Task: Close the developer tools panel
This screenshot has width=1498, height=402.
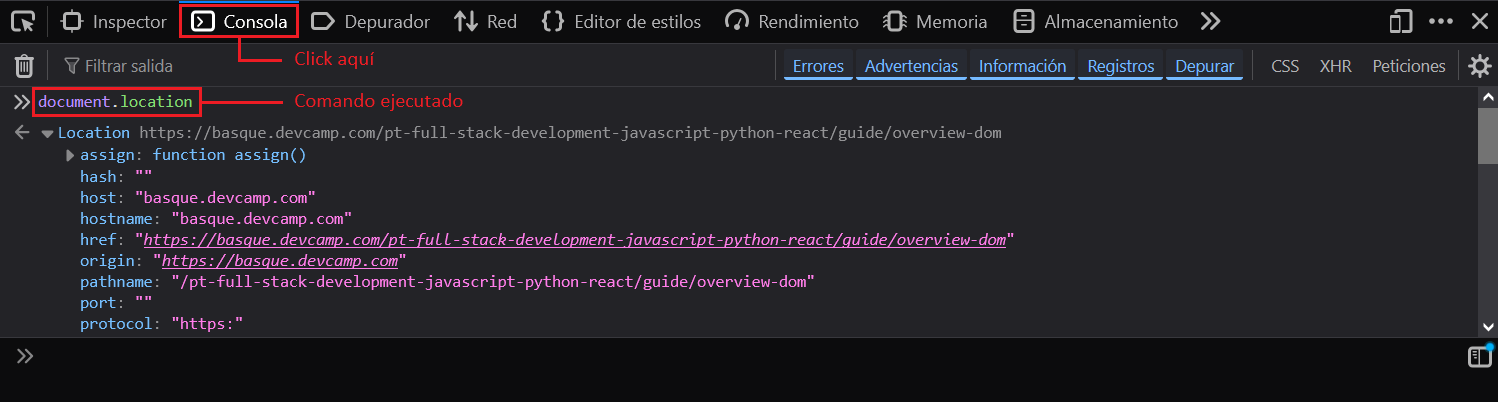Action: [x=1480, y=21]
